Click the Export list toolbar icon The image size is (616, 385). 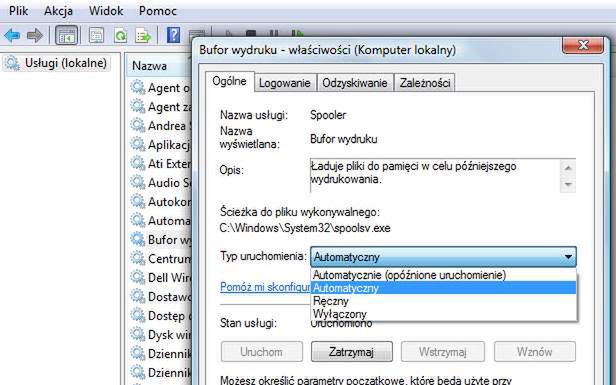[143, 35]
